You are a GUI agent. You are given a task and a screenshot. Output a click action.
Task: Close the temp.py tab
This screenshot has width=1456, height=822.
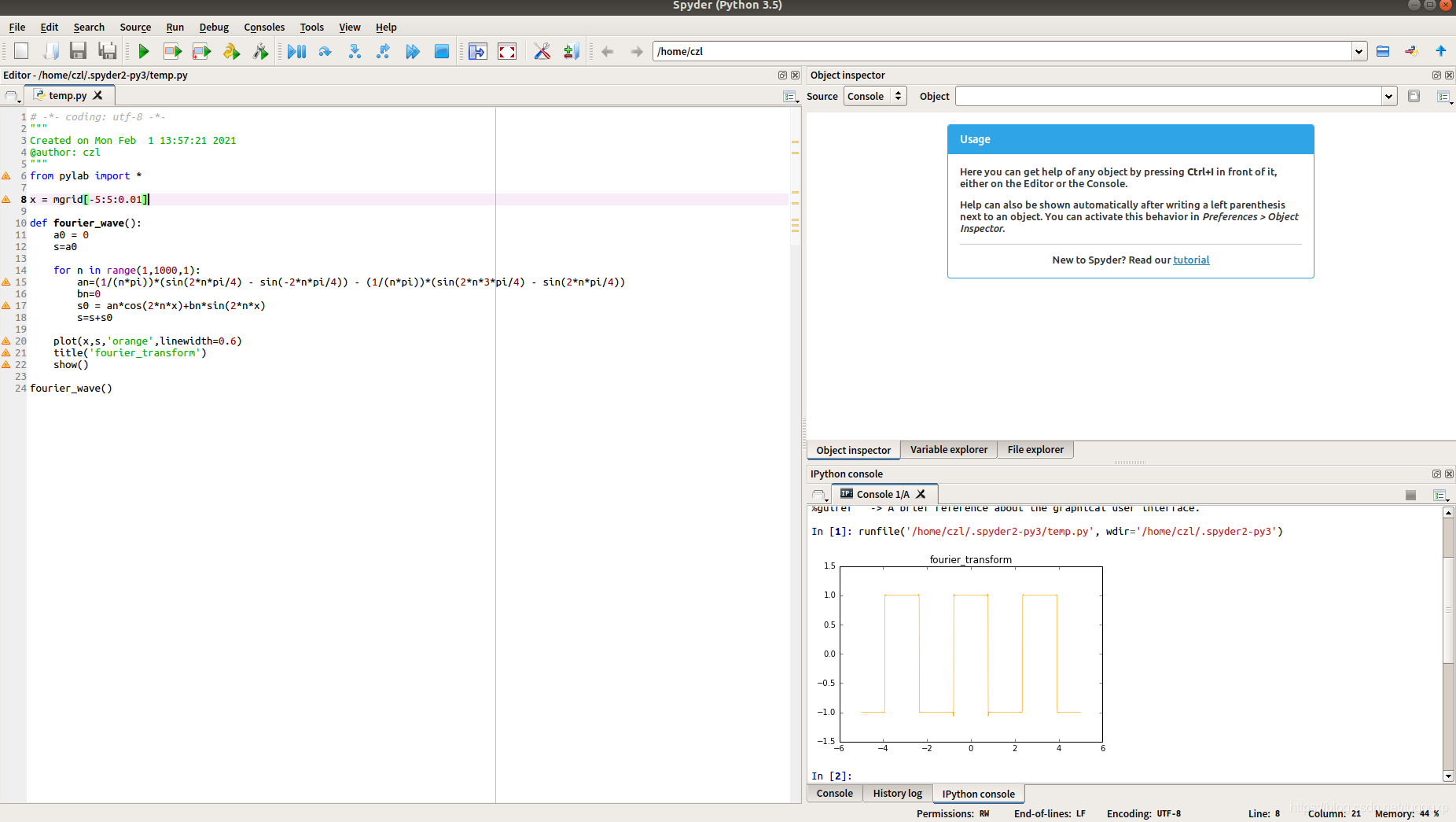pyautogui.click(x=97, y=95)
